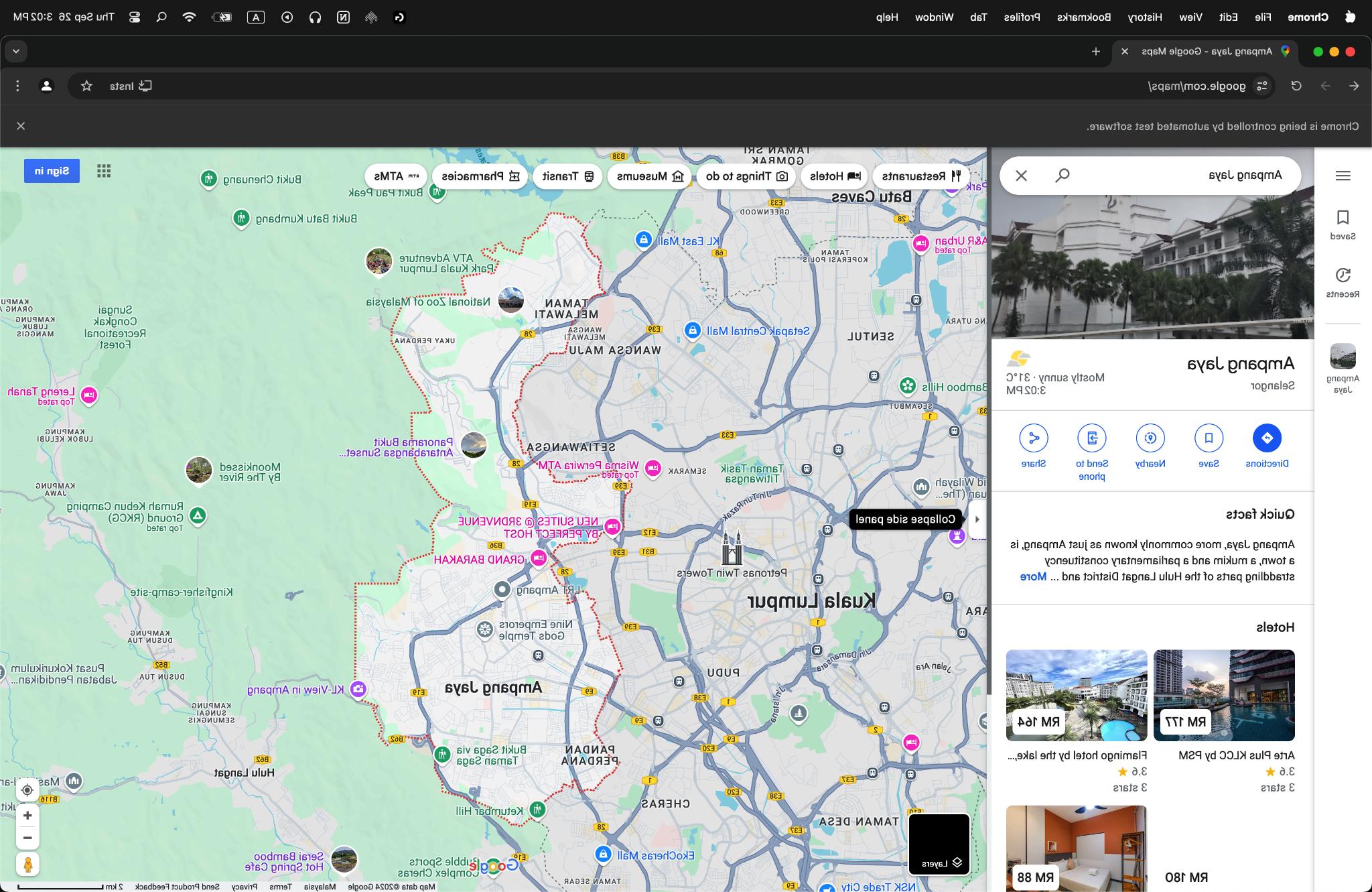Open Flamingo hotel by the lake card
The image size is (1372, 892).
tap(1077, 721)
